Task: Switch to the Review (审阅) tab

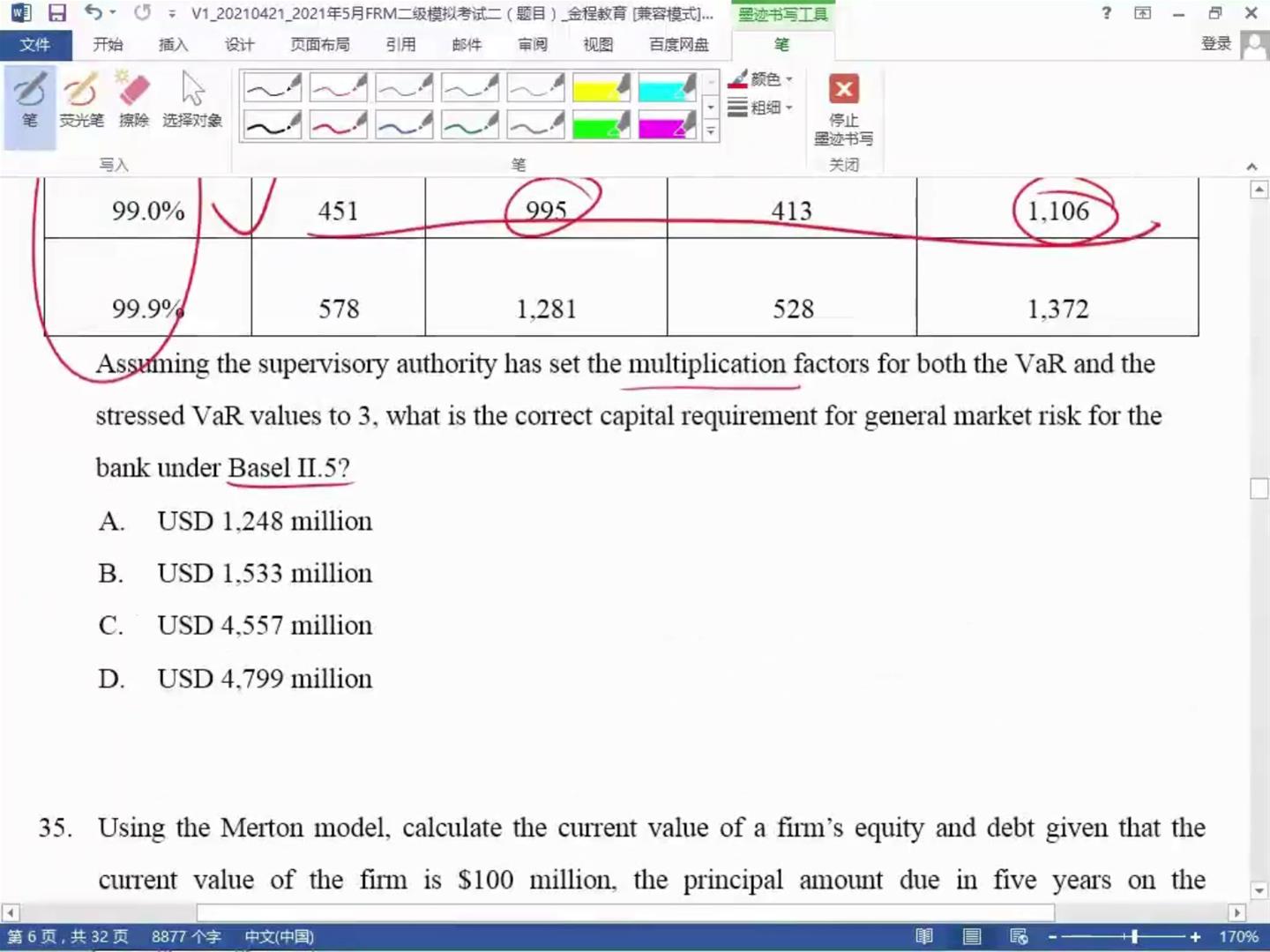Action: coord(533,45)
